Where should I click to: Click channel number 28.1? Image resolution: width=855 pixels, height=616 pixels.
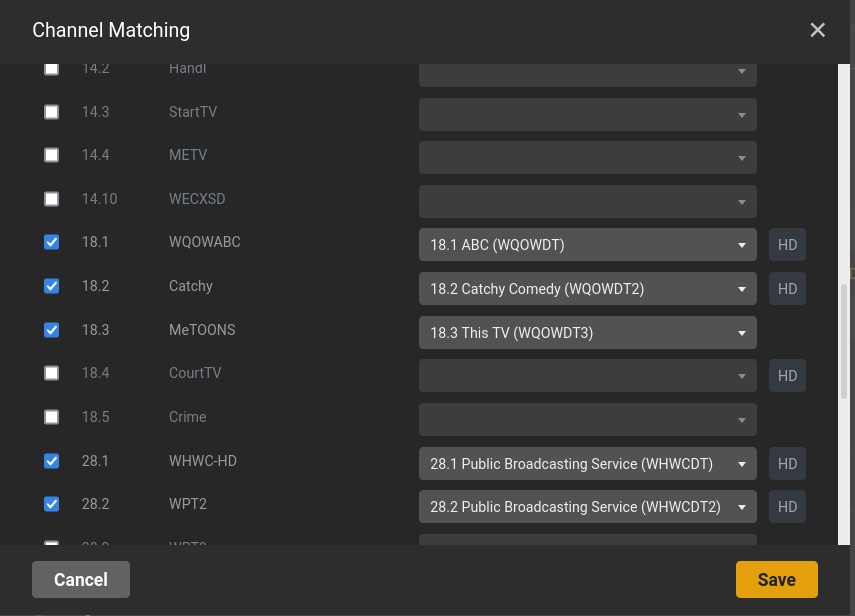point(95,461)
